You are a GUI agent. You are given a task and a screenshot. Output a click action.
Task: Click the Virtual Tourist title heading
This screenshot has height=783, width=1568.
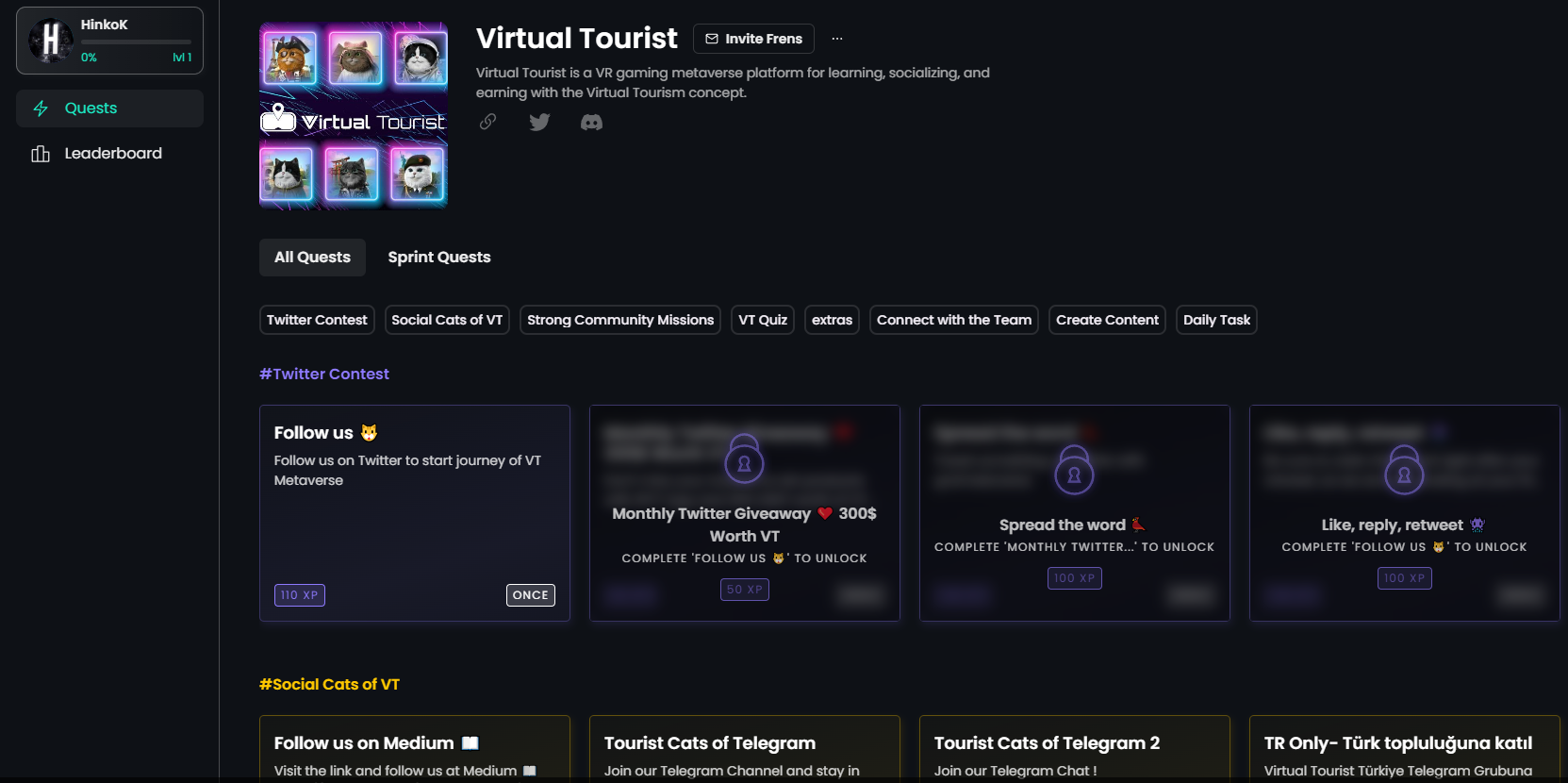tap(577, 39)
